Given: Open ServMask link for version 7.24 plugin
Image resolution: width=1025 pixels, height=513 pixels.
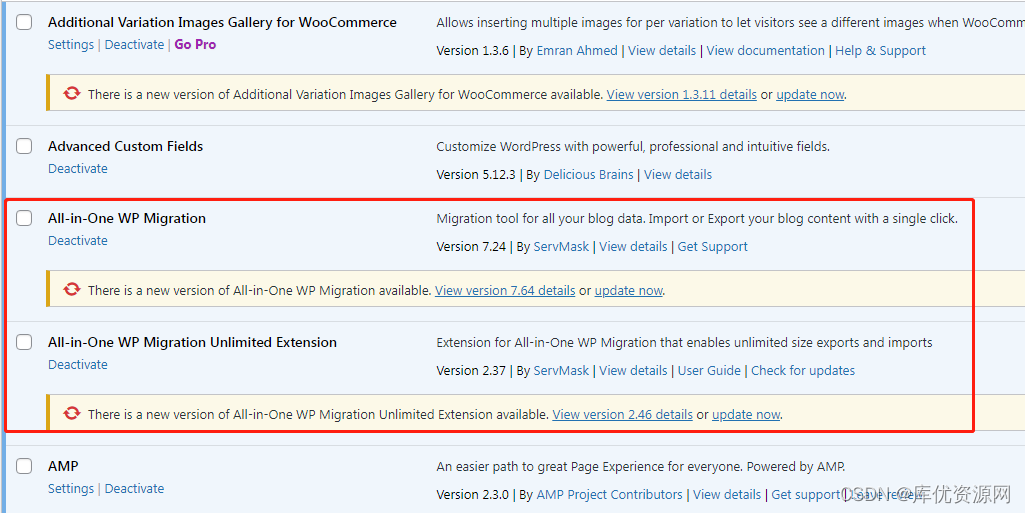Looking at the screenshot, I should [x=561, y=246].
